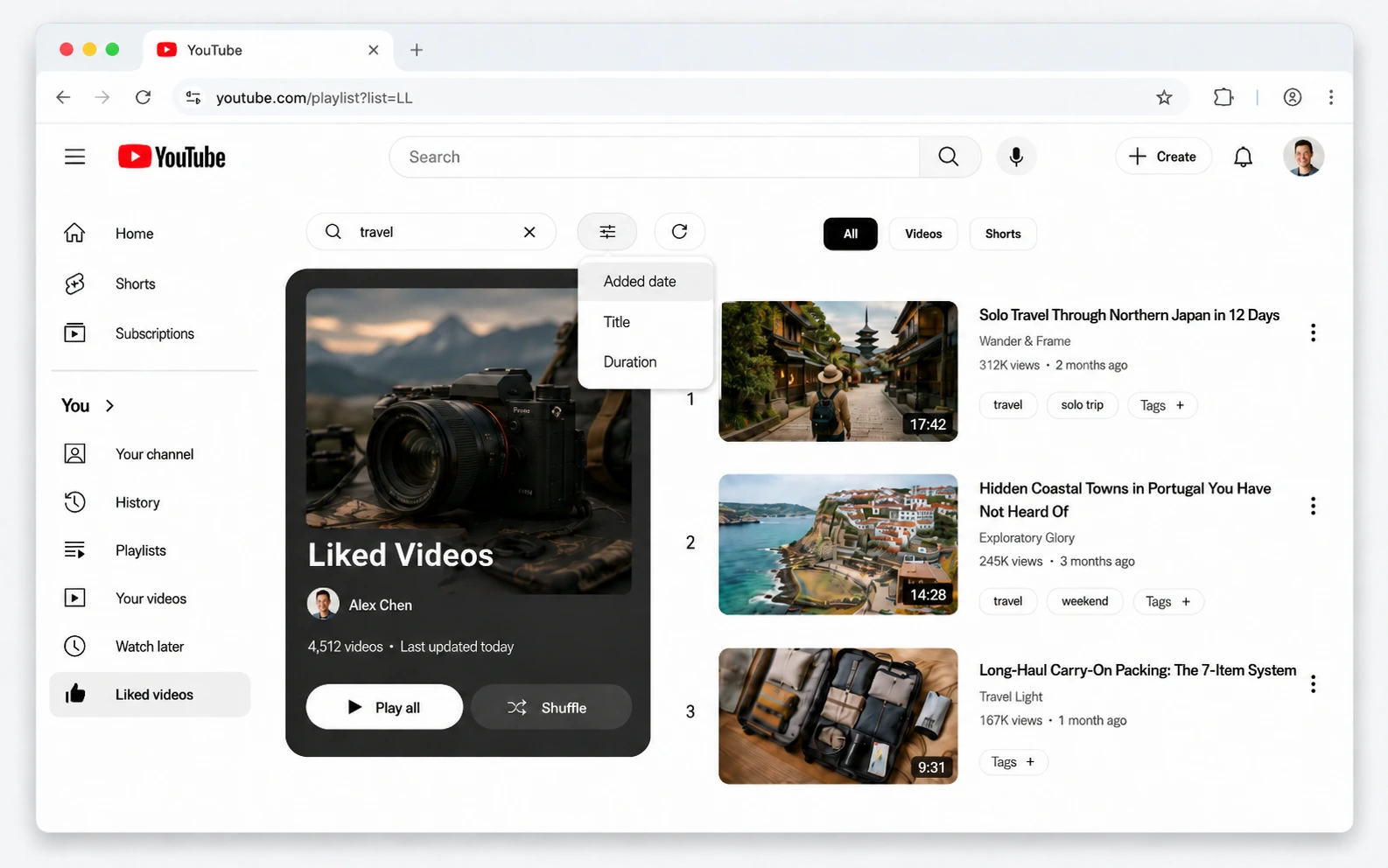The height and width of the screenshot is (868, 1388).
Task: Bookmark this page with star icon
Action: [1164, 97]
